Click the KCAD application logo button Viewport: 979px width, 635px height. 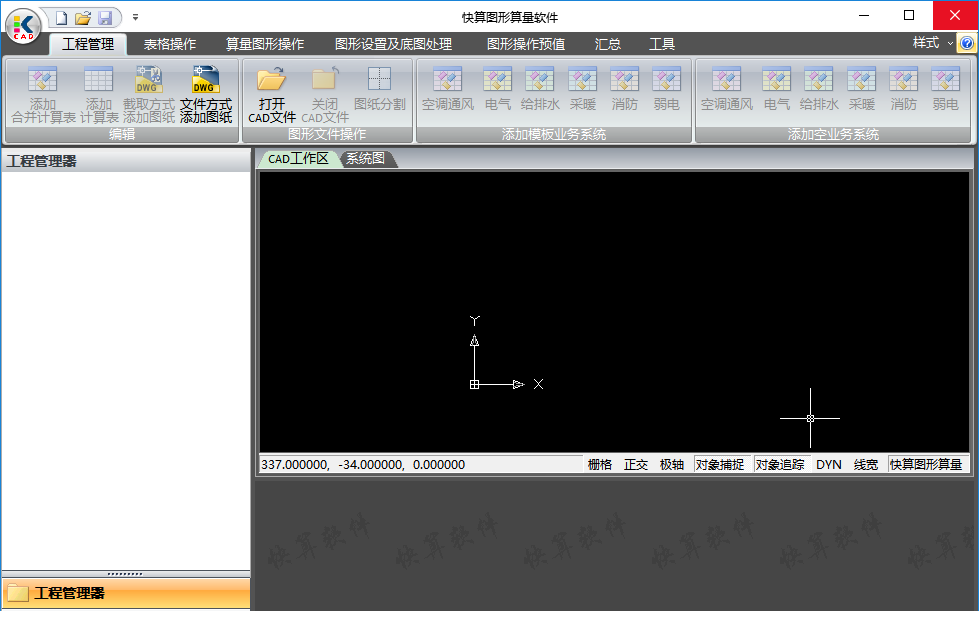coord(23,24)
